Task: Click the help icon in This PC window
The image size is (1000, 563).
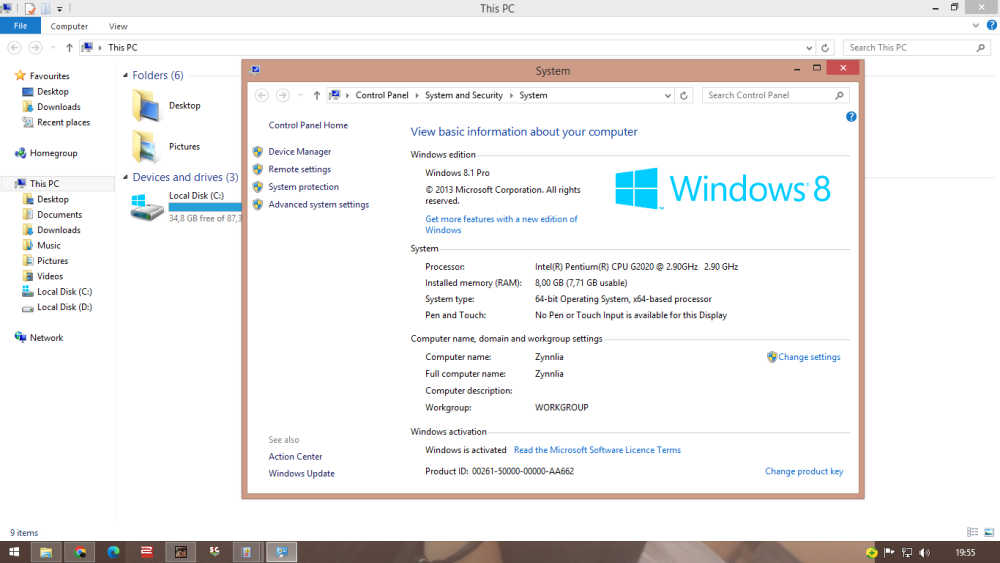Action: (992, 26)
